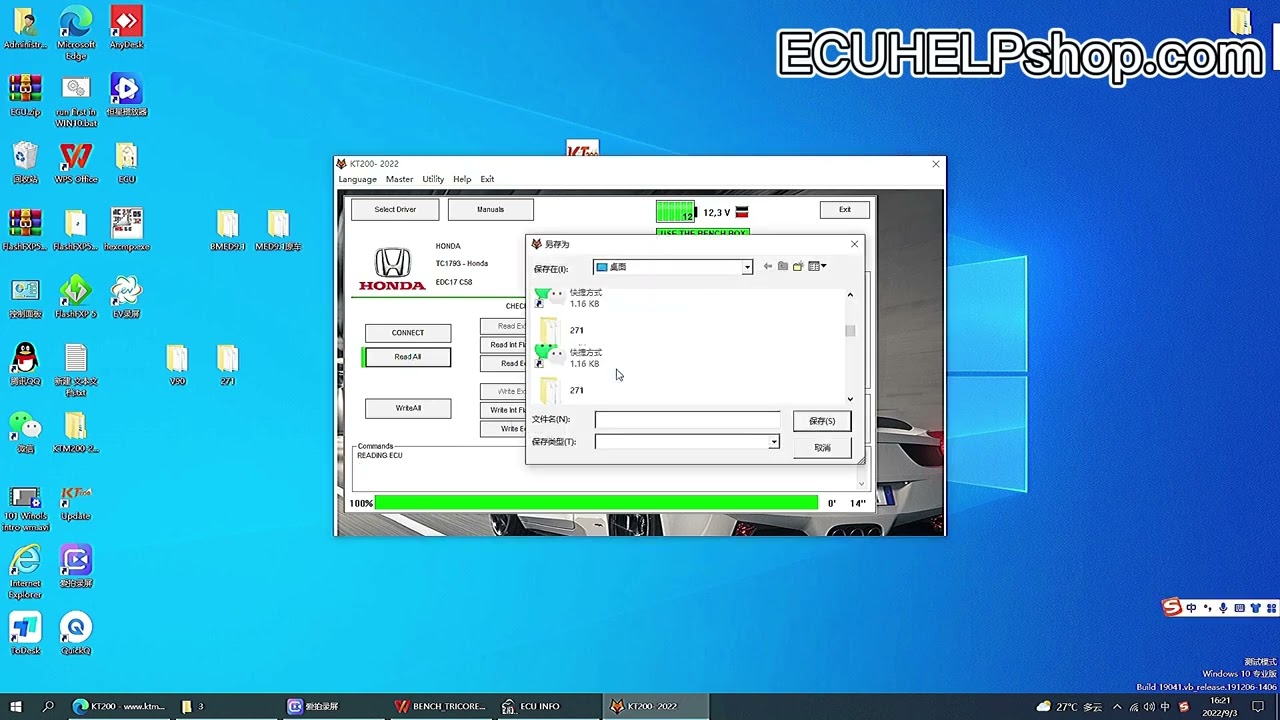Expand the file type dropdown

coord(773,442)
